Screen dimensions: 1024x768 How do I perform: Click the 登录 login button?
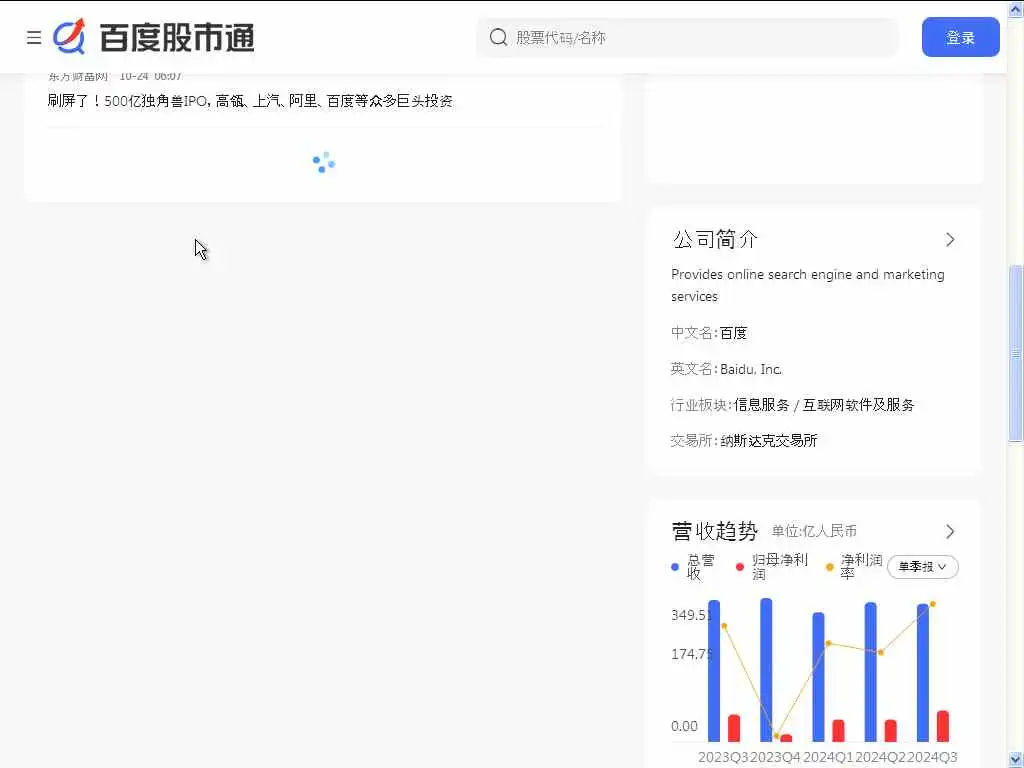[960, 37]
